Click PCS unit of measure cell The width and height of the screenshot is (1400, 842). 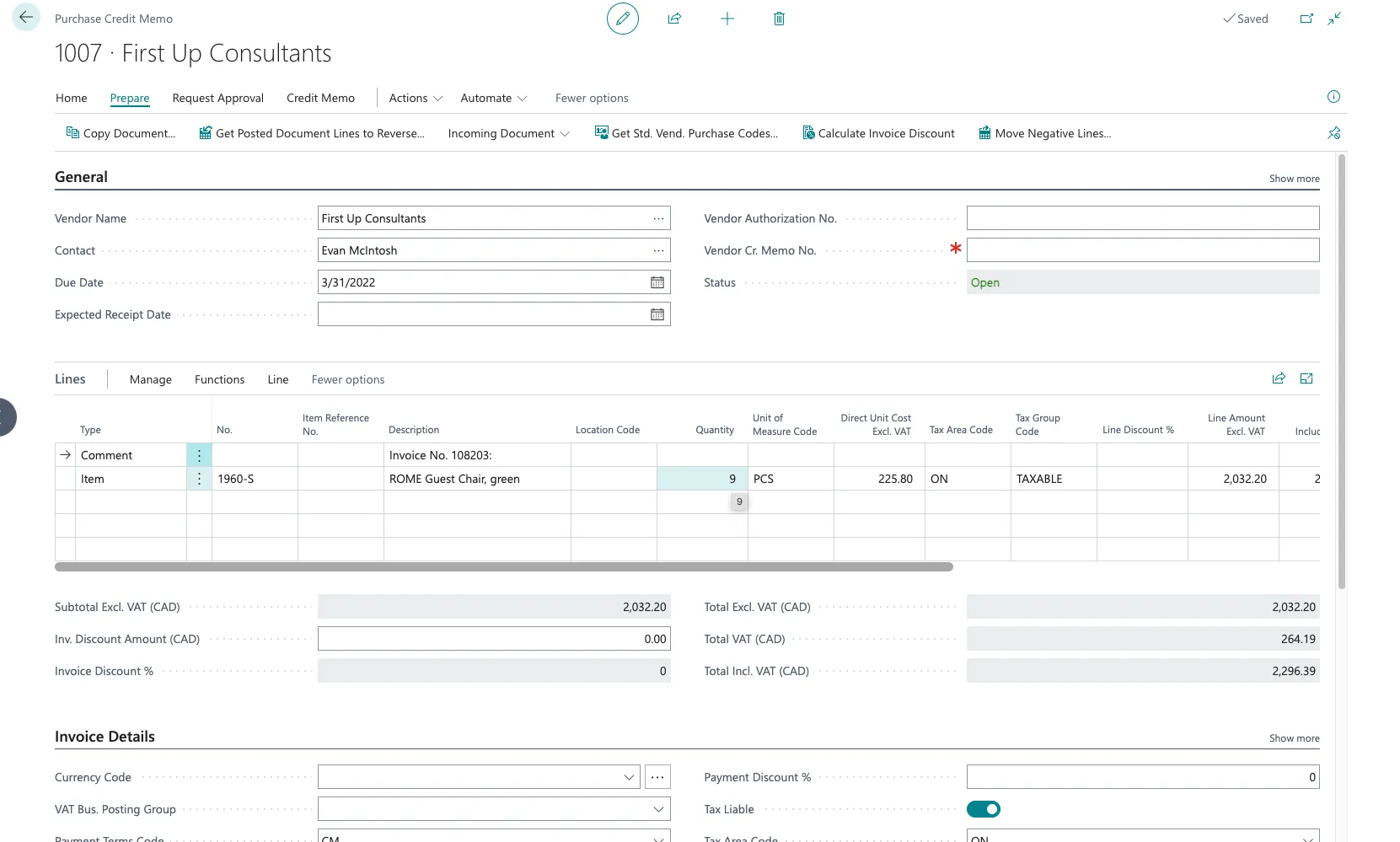coord(791,479)
